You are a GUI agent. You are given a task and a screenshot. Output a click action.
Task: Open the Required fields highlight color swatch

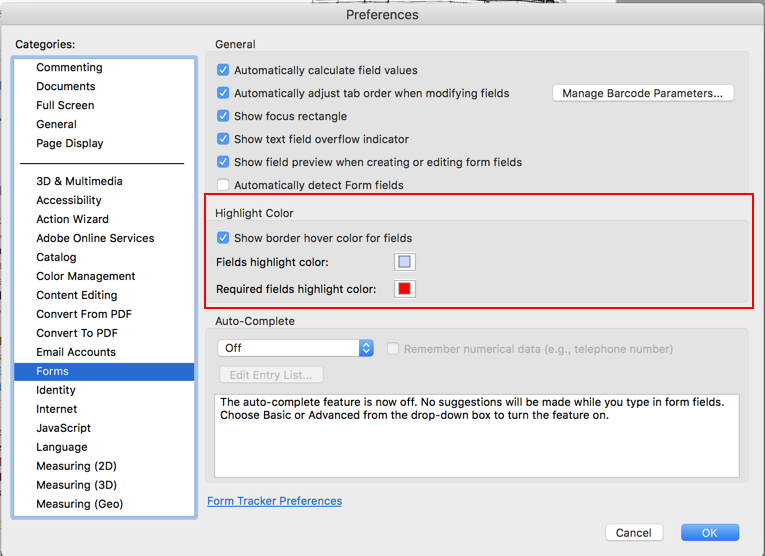point(404,288)
